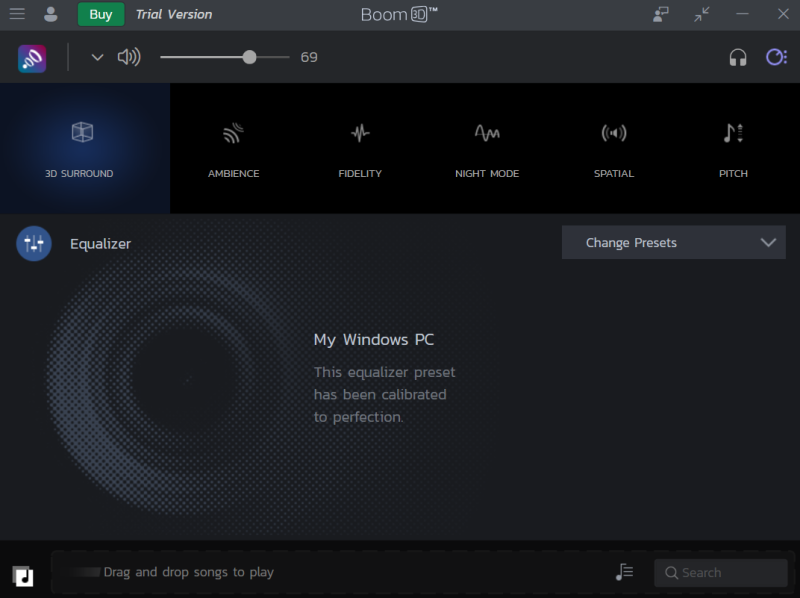Click the Change Presets chevron arrow
Viewport: 800px width, 598px height.
click(768, 242)
